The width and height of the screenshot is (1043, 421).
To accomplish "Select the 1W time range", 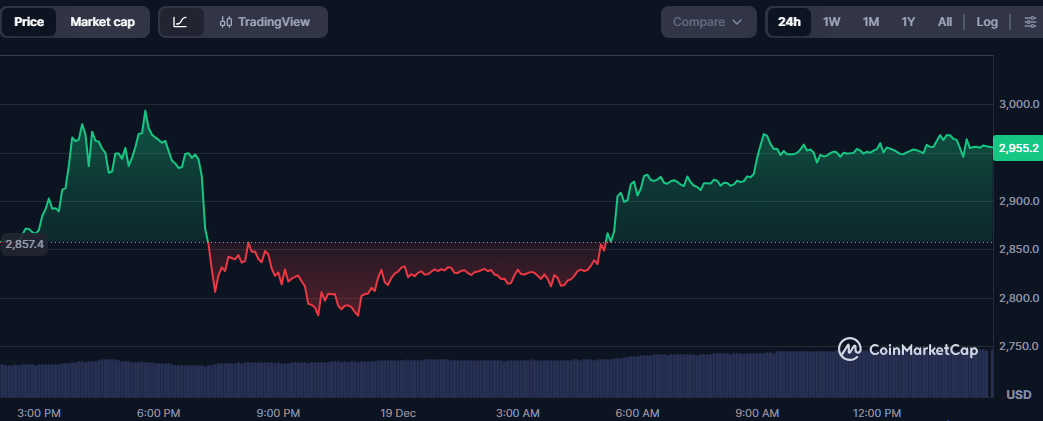I will (x=831, y=22).
